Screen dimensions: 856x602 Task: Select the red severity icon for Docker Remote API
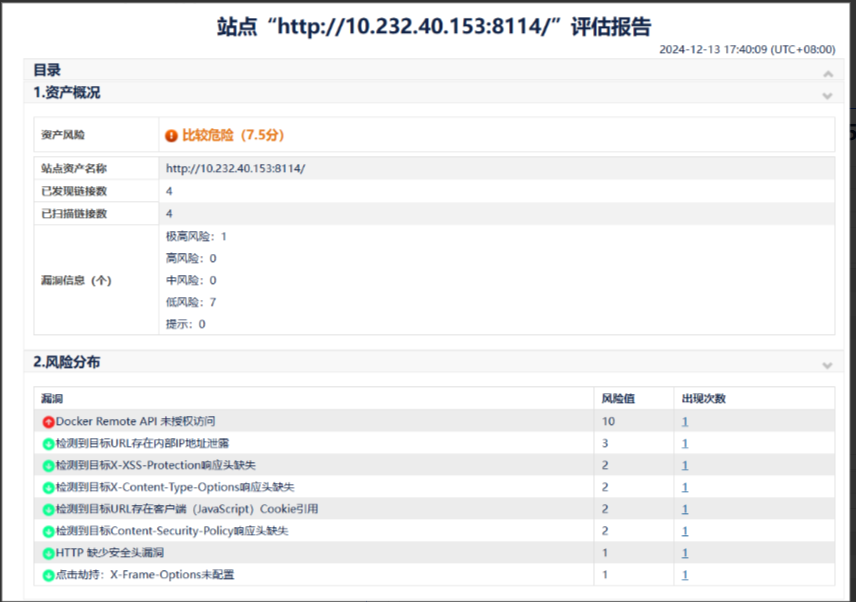(47, 421)
